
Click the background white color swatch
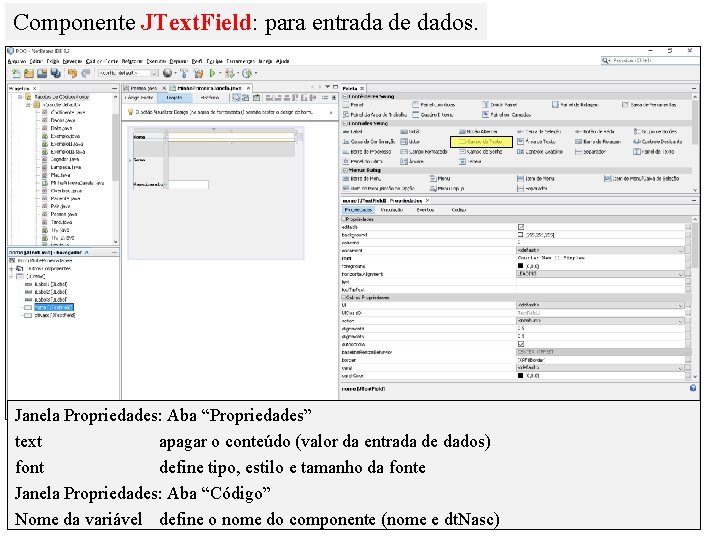(520, 235)
